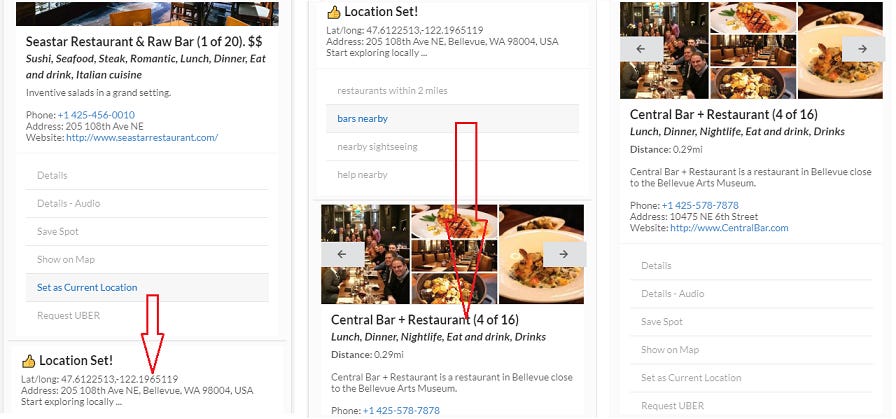This screenshot has width=896, height=419.
Task: Click the Seastar Restaurant & Raw Bar title
Action: coord(144,42)
